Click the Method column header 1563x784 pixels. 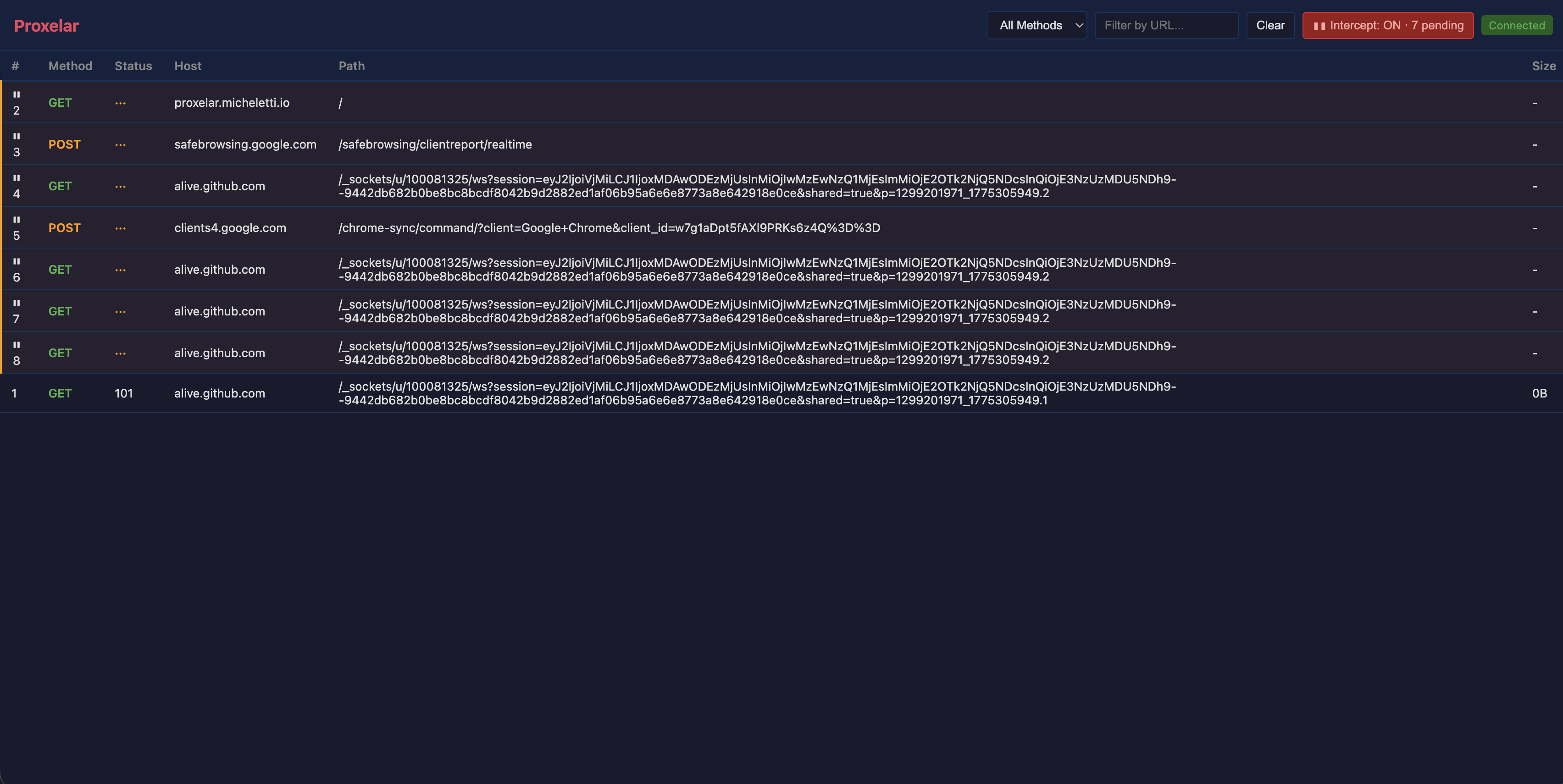click(x=70, y=66)
